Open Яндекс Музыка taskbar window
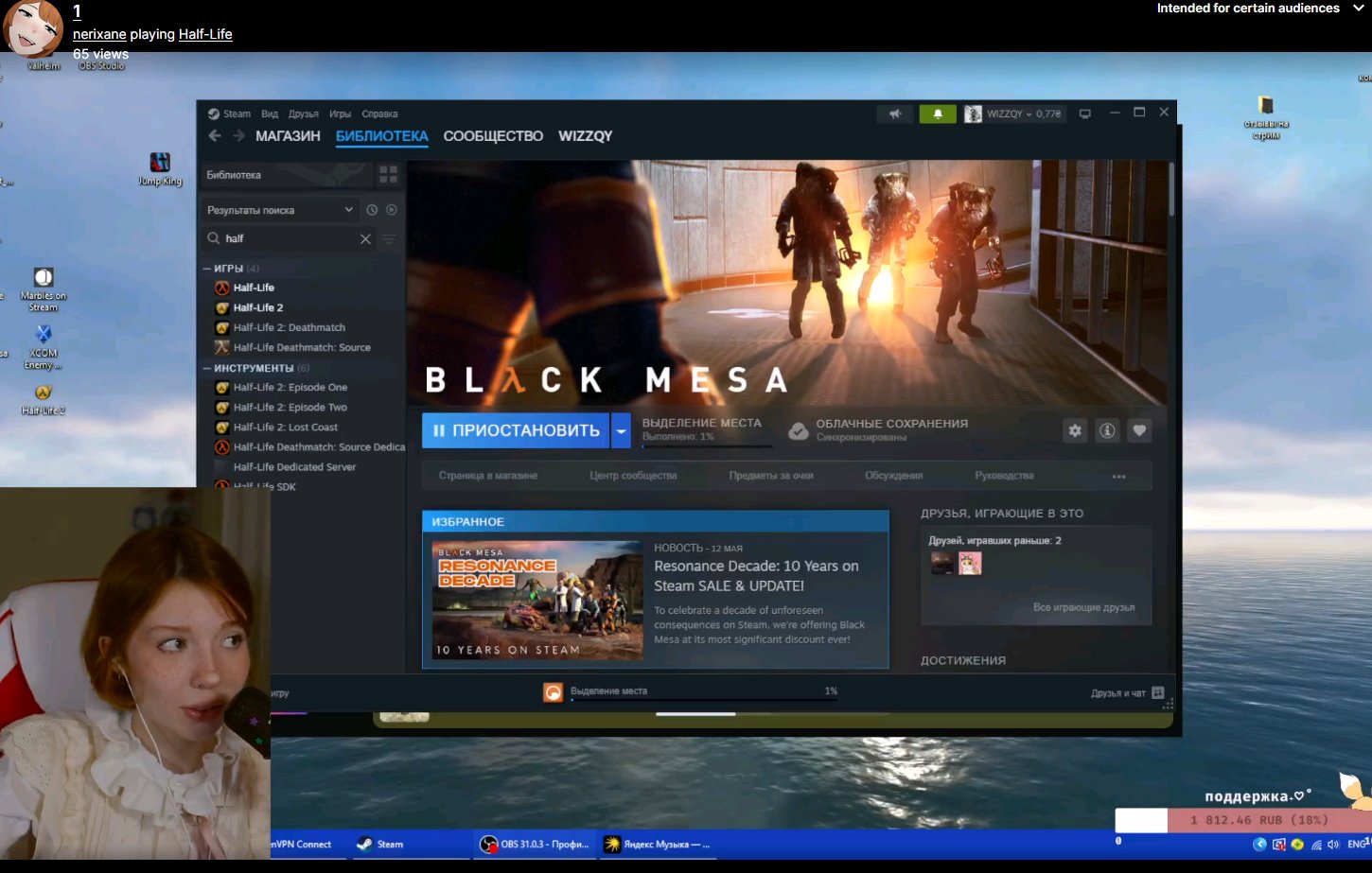The width and height of the screenshot is (1372, 873). click(658, 845)
